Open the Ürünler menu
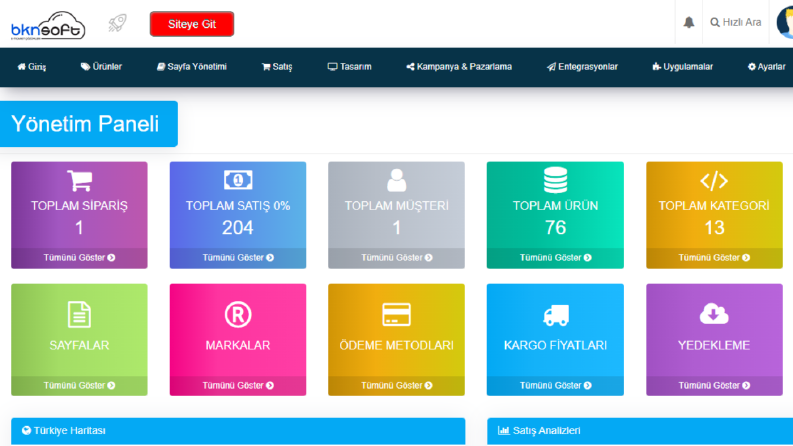 pyautogui.click(x=101, y=67)
